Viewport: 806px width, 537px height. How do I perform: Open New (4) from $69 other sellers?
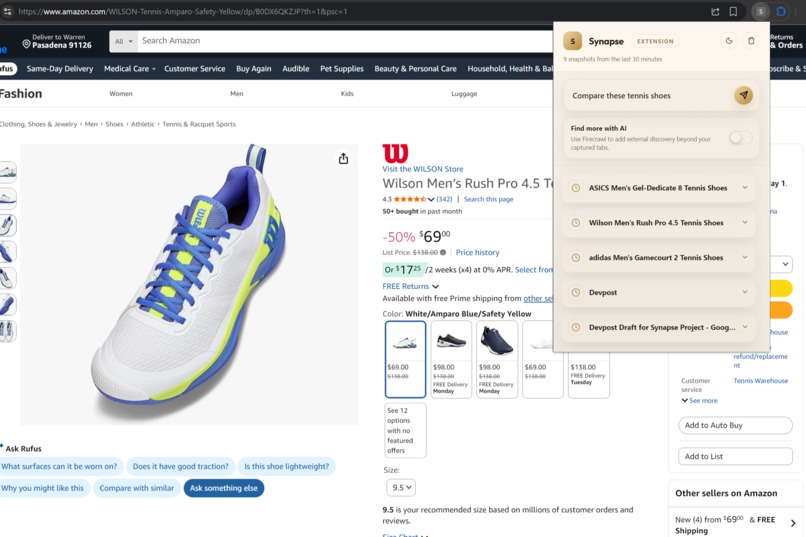tap(735, 524)
